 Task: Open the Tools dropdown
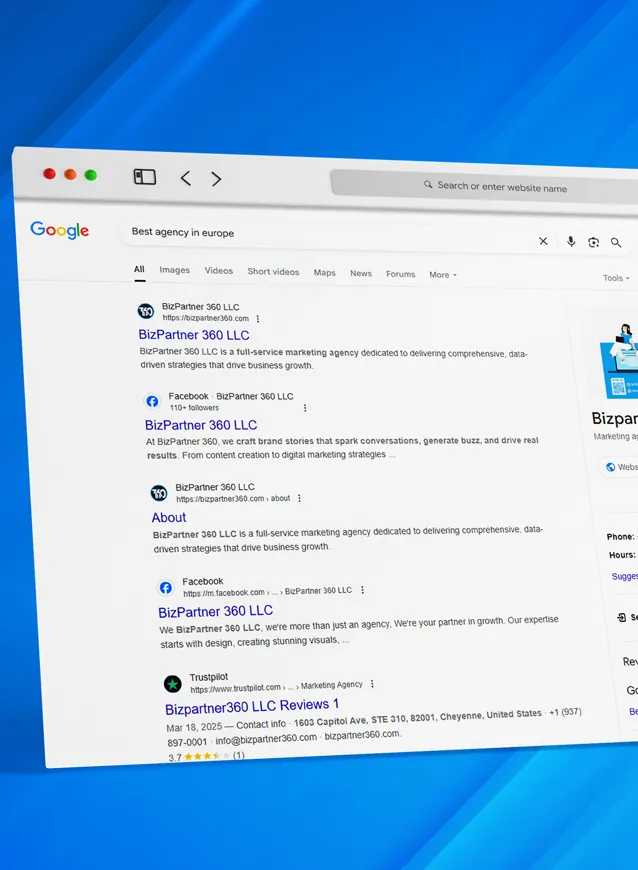pos(616,278)
